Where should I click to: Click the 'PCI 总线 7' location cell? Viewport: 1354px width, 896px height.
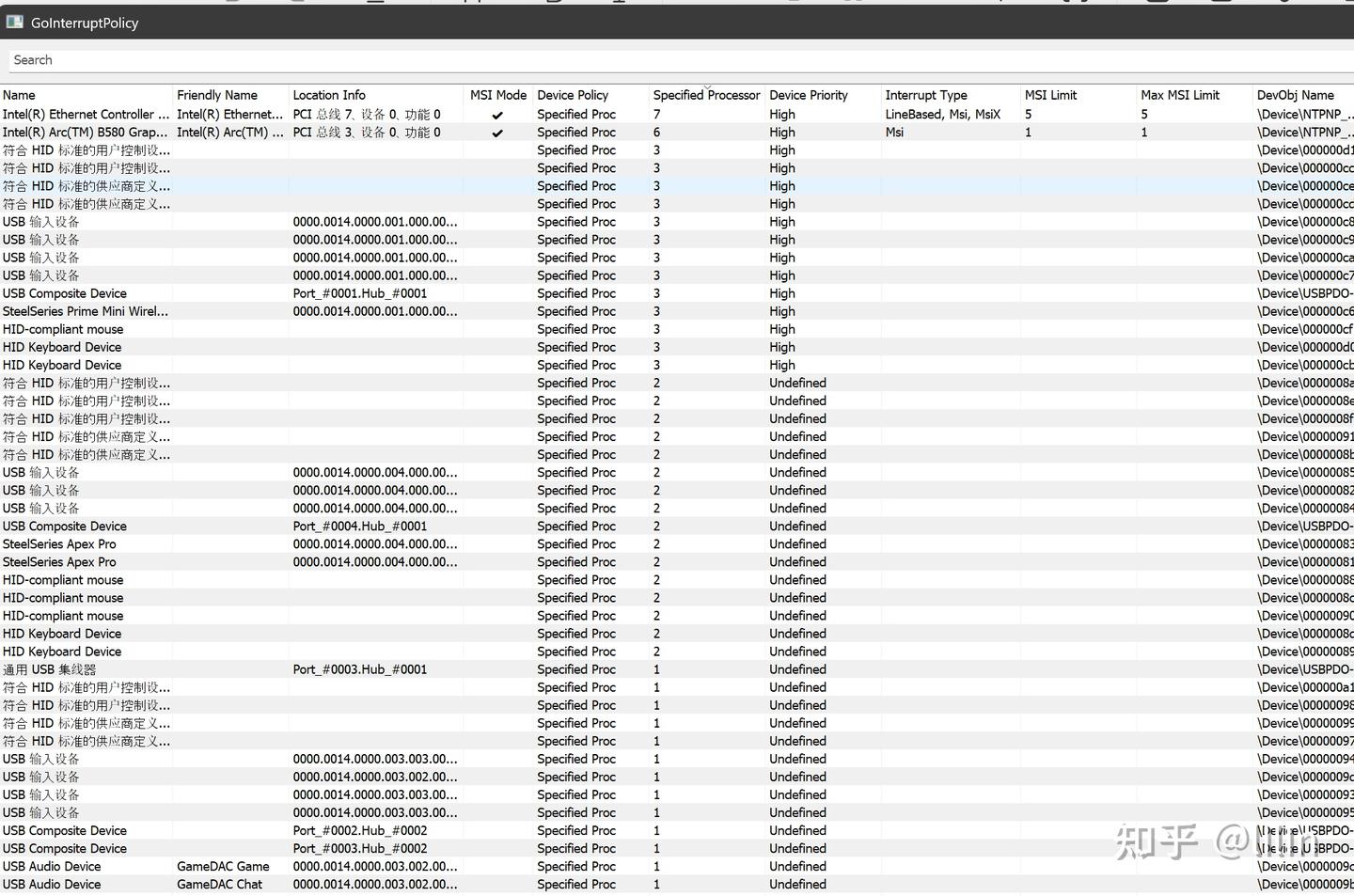coord(367,115)
